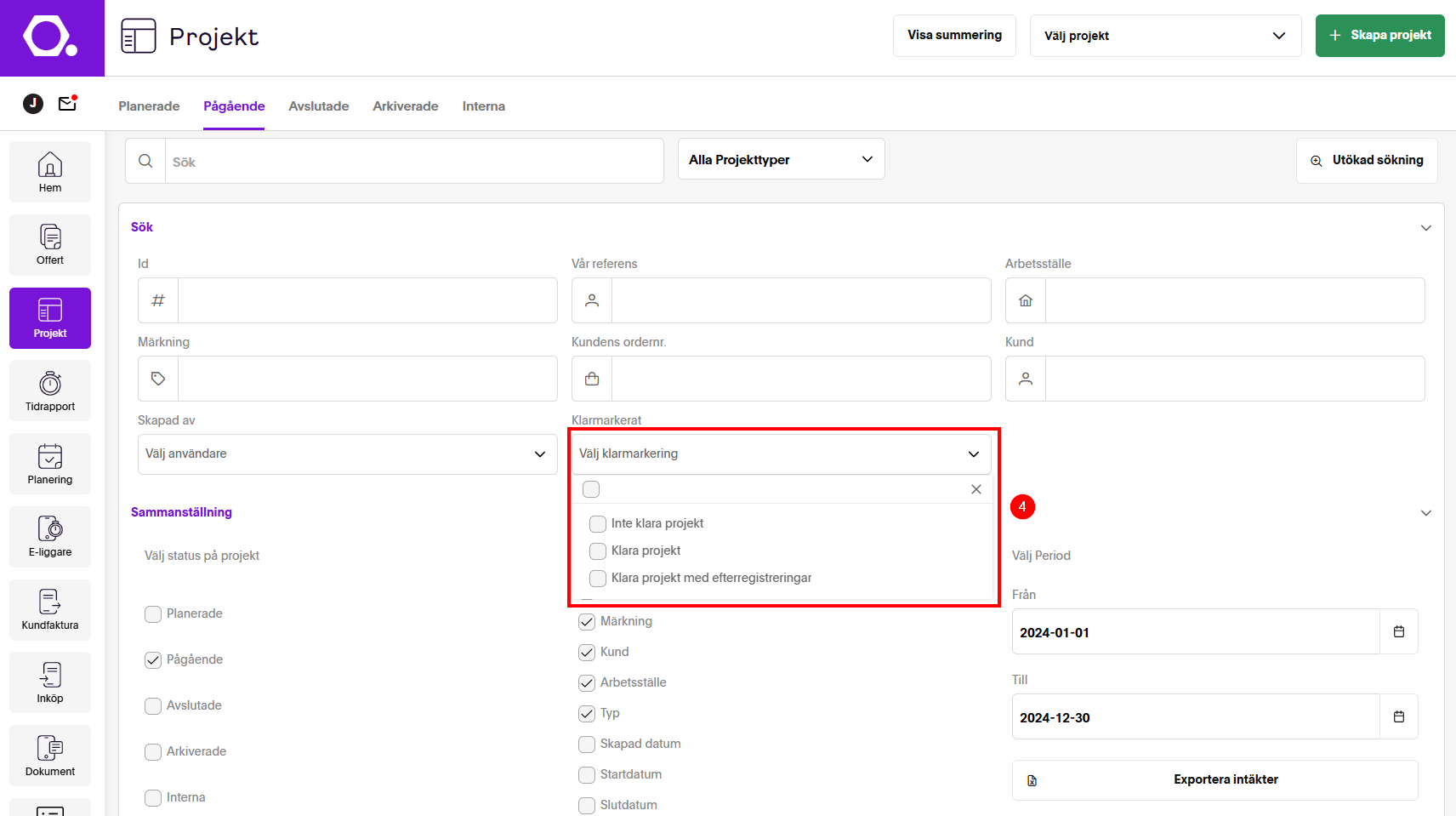Click the Märkning input field
Viewport: 1456px width, 816px height.
pyautogui.click(x=367, y=379)
